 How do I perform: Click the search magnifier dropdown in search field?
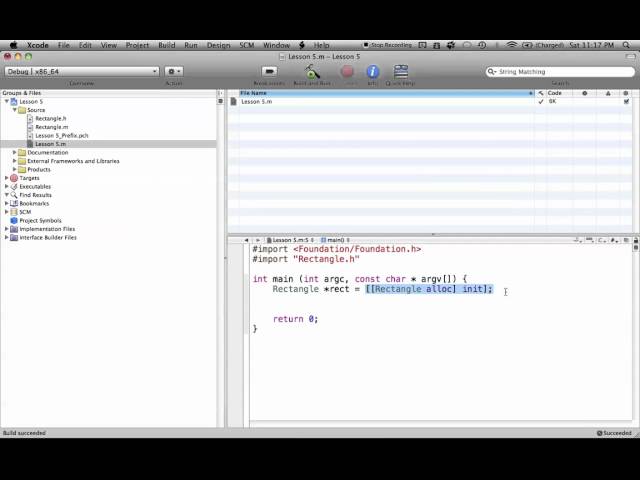(x=491, y=71)
